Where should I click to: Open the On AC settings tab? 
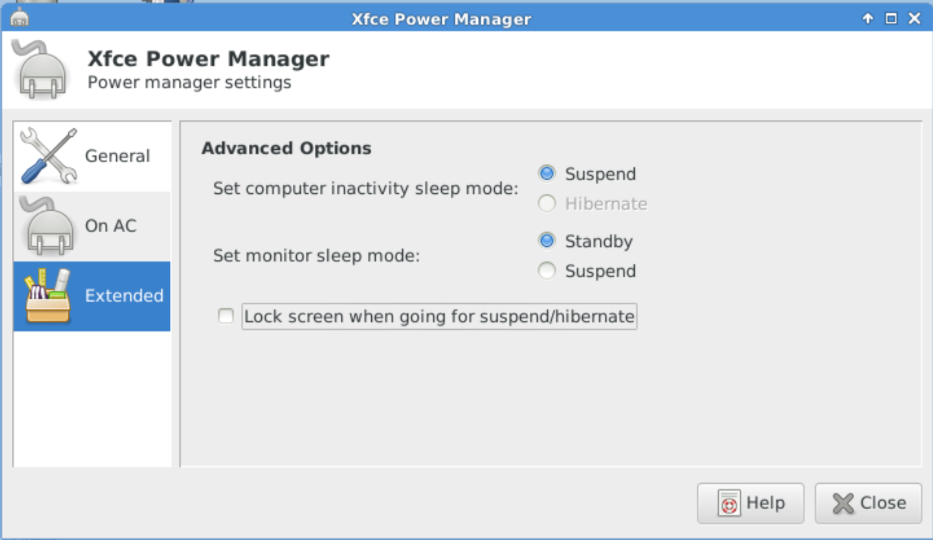[110, 226]
